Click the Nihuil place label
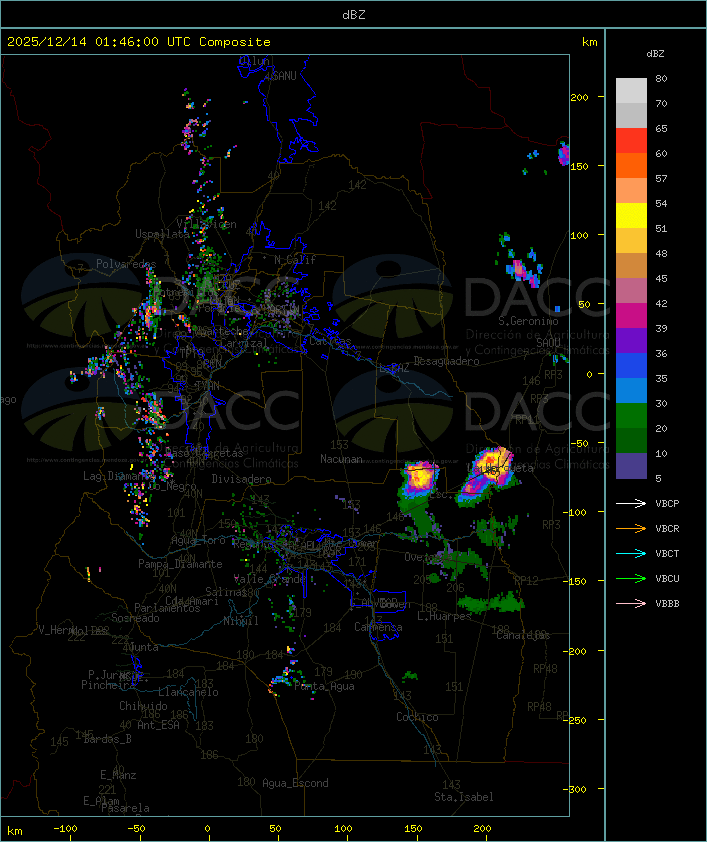Screen dimensions: 707x842 tap(241, 621)
